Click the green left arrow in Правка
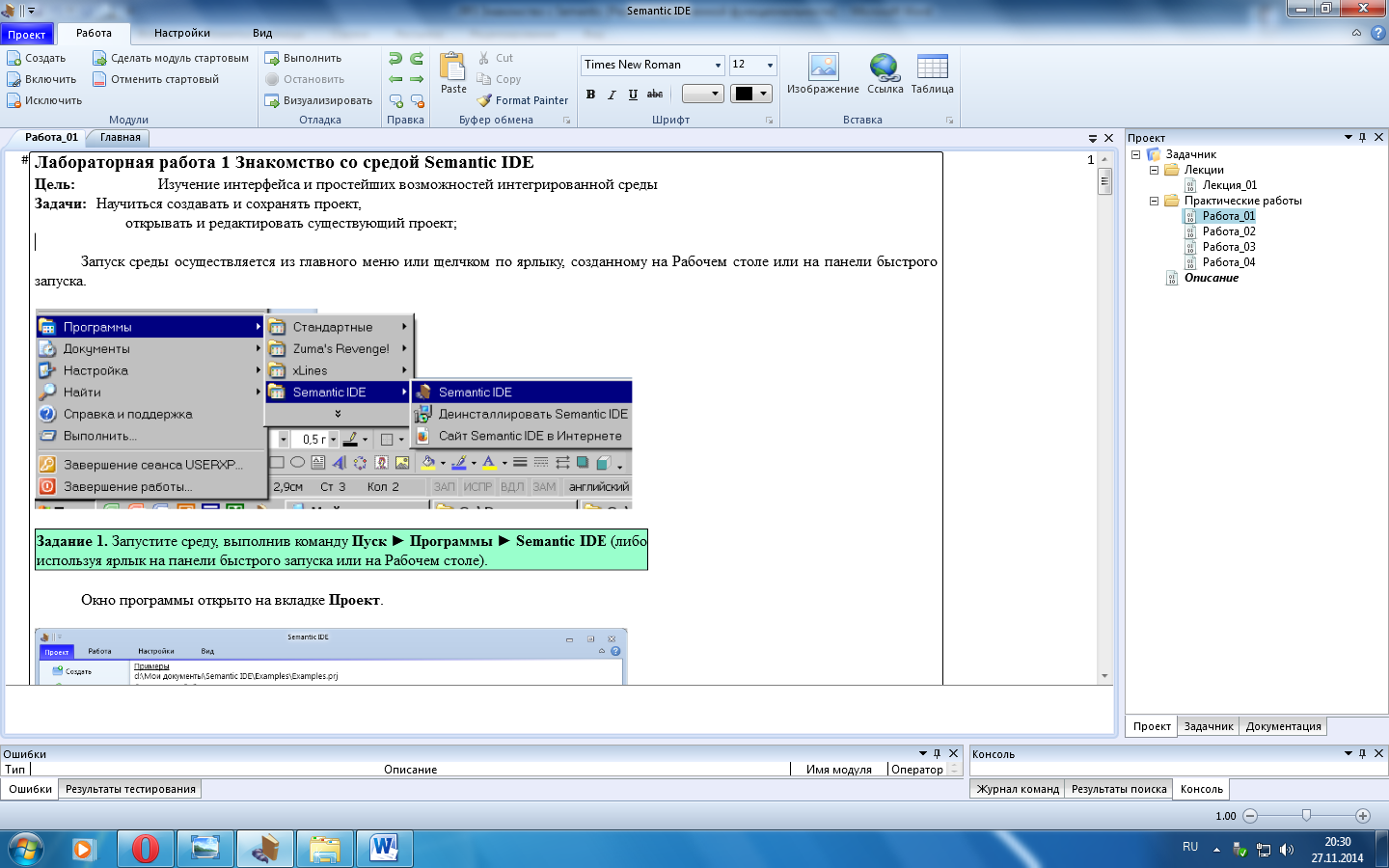This screenshot has width=1389, height=868. (395, 79)
